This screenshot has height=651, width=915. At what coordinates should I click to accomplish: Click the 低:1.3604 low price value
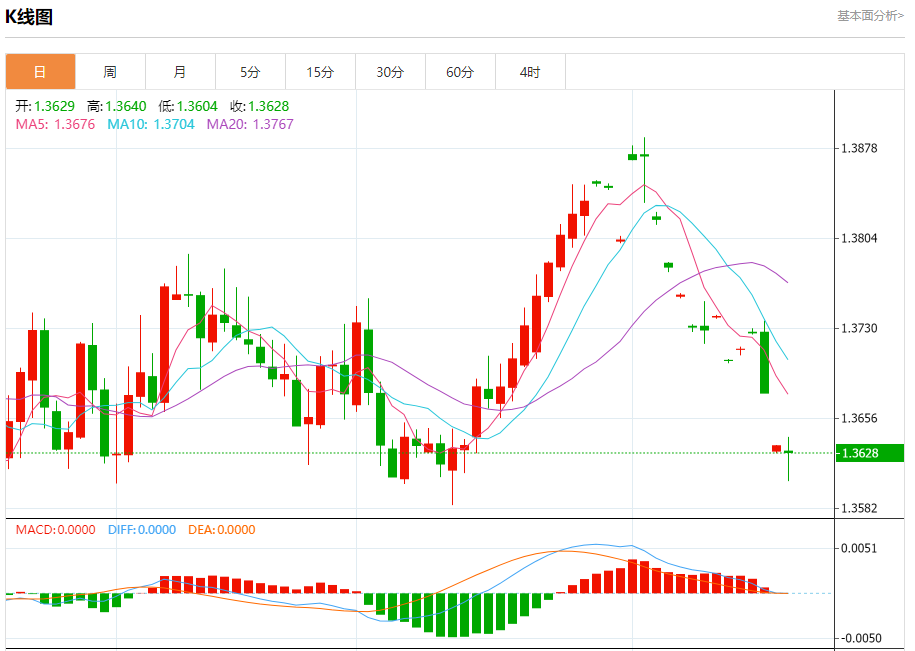click(x=188, y=106)
